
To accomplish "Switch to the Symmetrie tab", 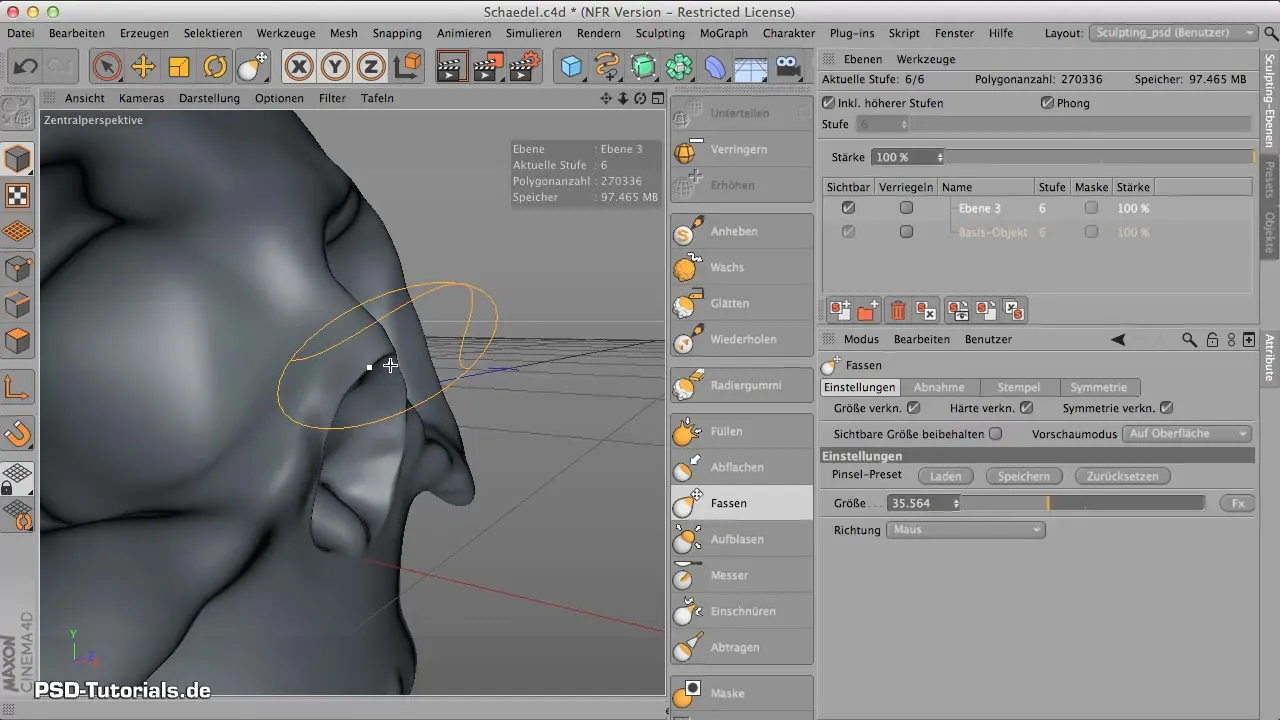I will pos(1099,387).
